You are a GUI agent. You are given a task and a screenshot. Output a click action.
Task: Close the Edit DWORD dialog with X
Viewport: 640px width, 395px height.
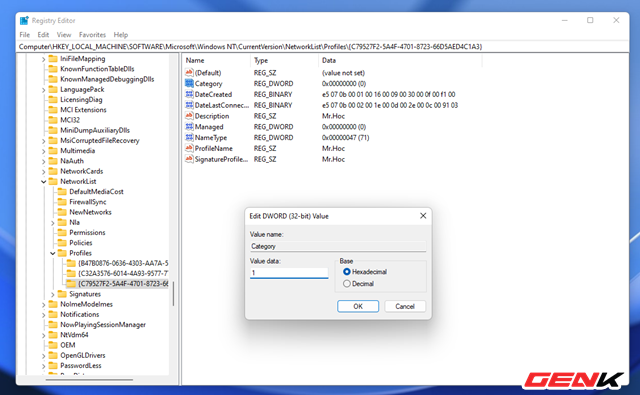coord(423,216)
